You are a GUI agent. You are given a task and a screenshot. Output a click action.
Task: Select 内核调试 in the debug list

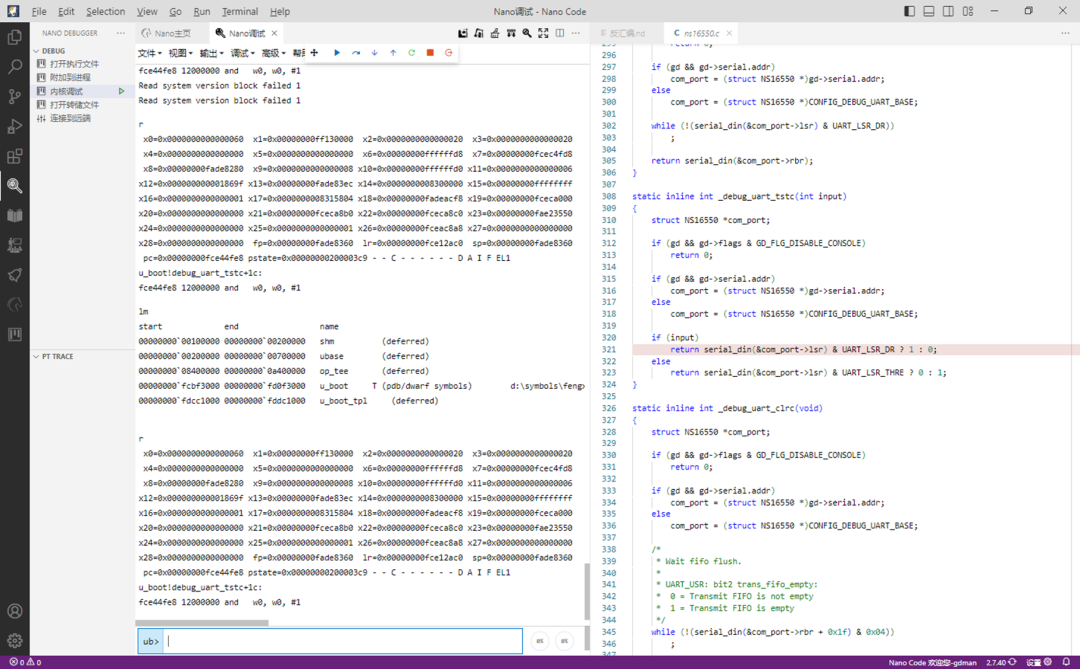(69, 91)
